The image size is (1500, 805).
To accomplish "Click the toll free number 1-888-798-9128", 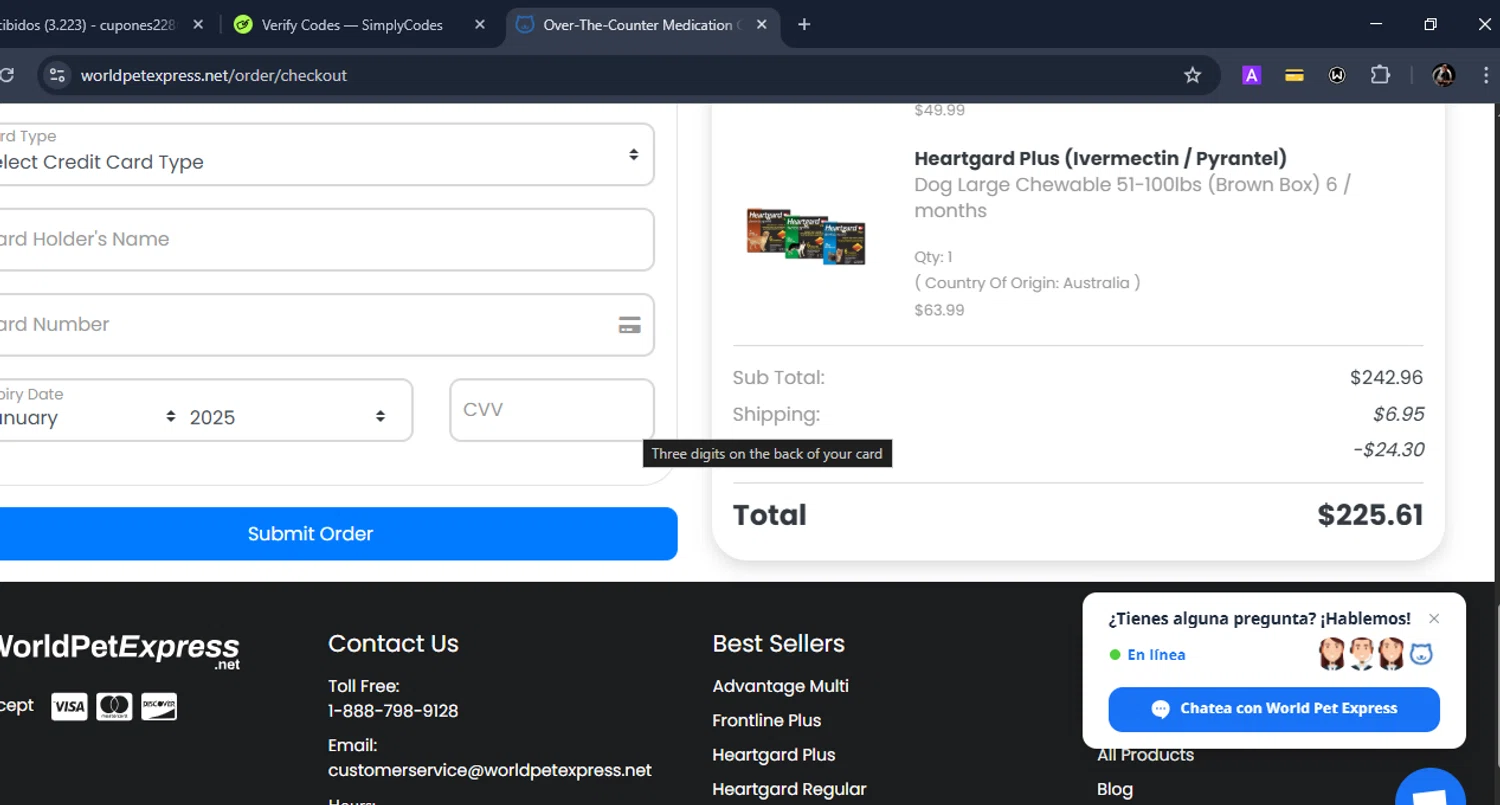I will tap(393, 711).
